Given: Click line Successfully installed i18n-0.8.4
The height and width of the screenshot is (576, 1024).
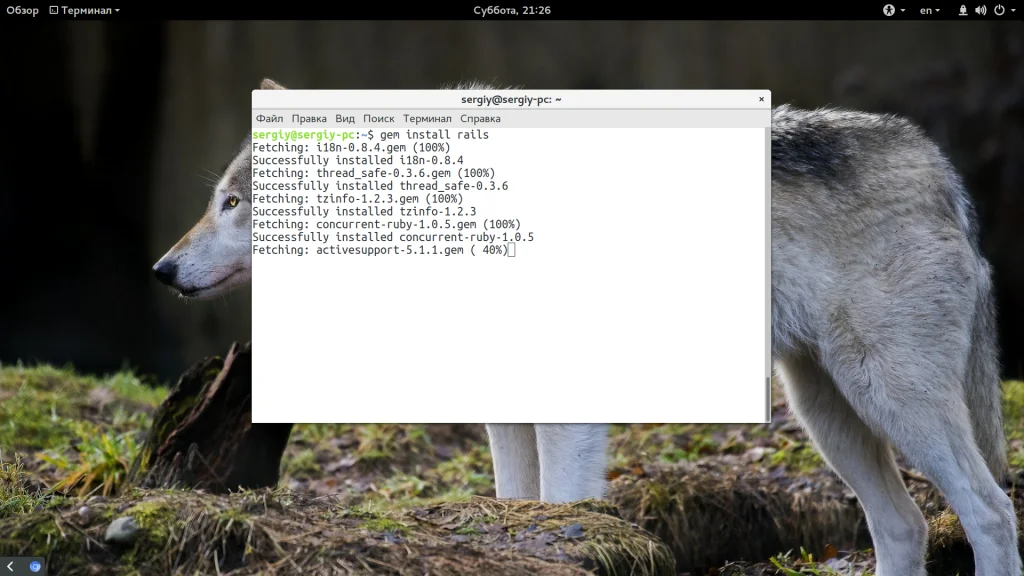Looking at the screenshot, I should tap(358, 160).
